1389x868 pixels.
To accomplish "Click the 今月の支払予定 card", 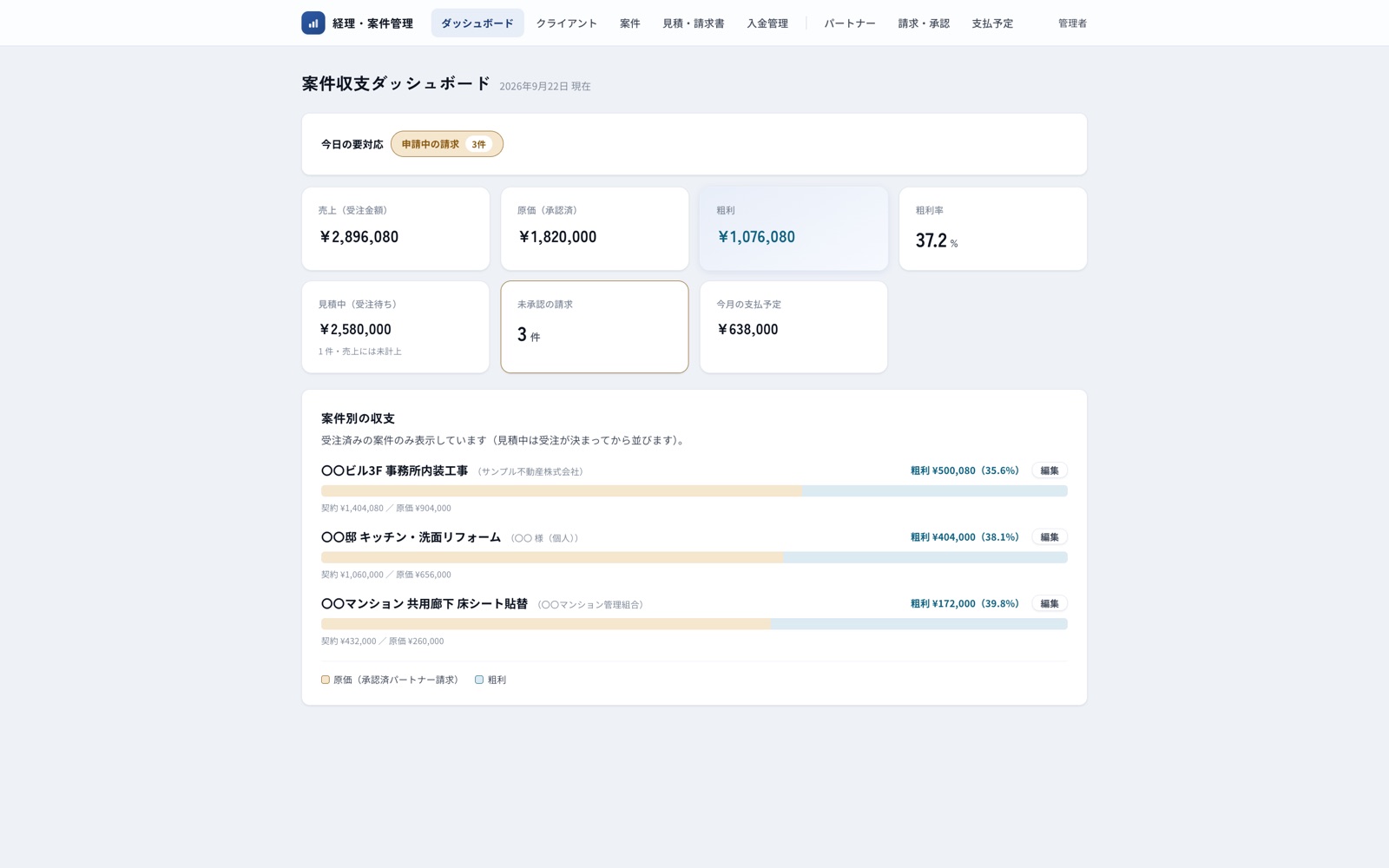I will pos(793,327).
